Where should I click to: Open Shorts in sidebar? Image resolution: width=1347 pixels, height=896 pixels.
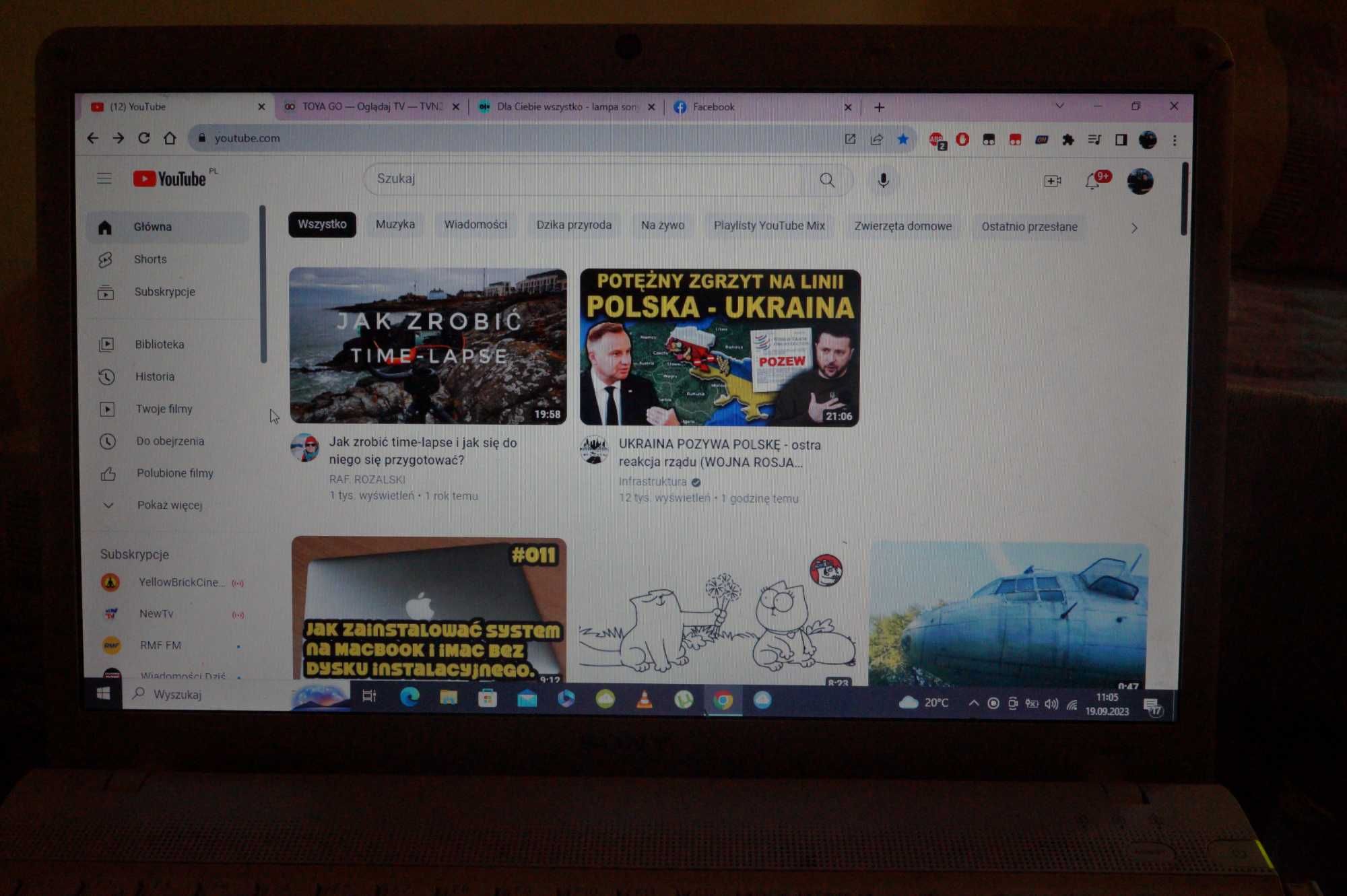pyautogui.click(x=168, y=259)
